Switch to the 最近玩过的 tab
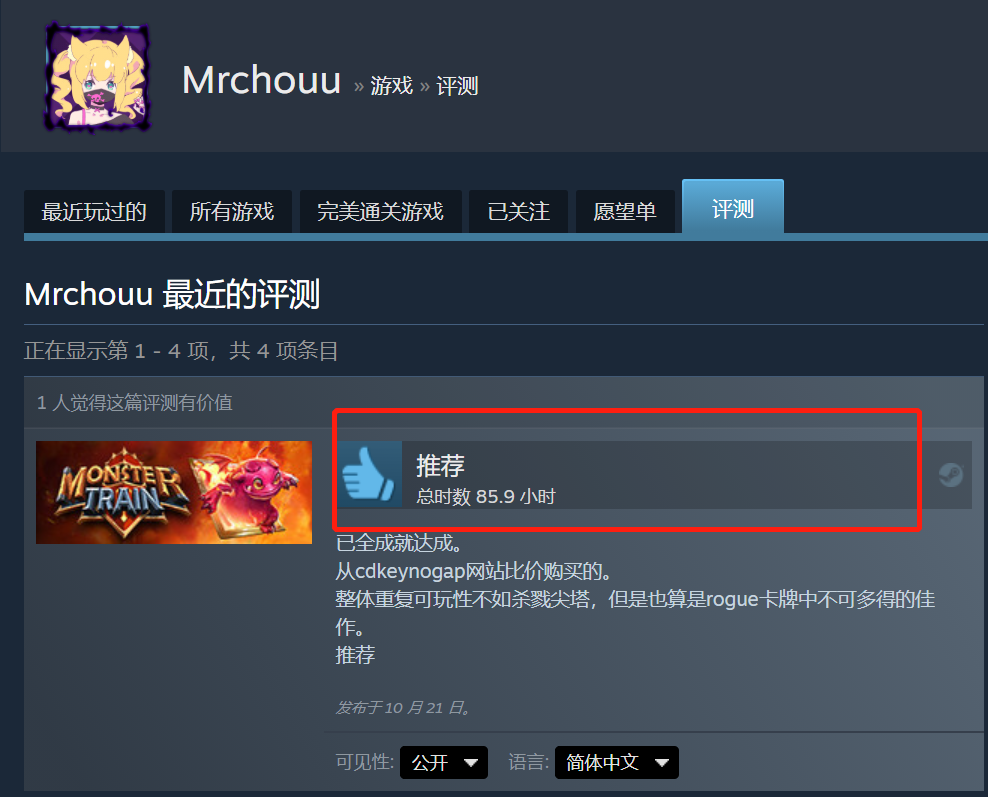The image size is (988, 797). click(95, 212)
